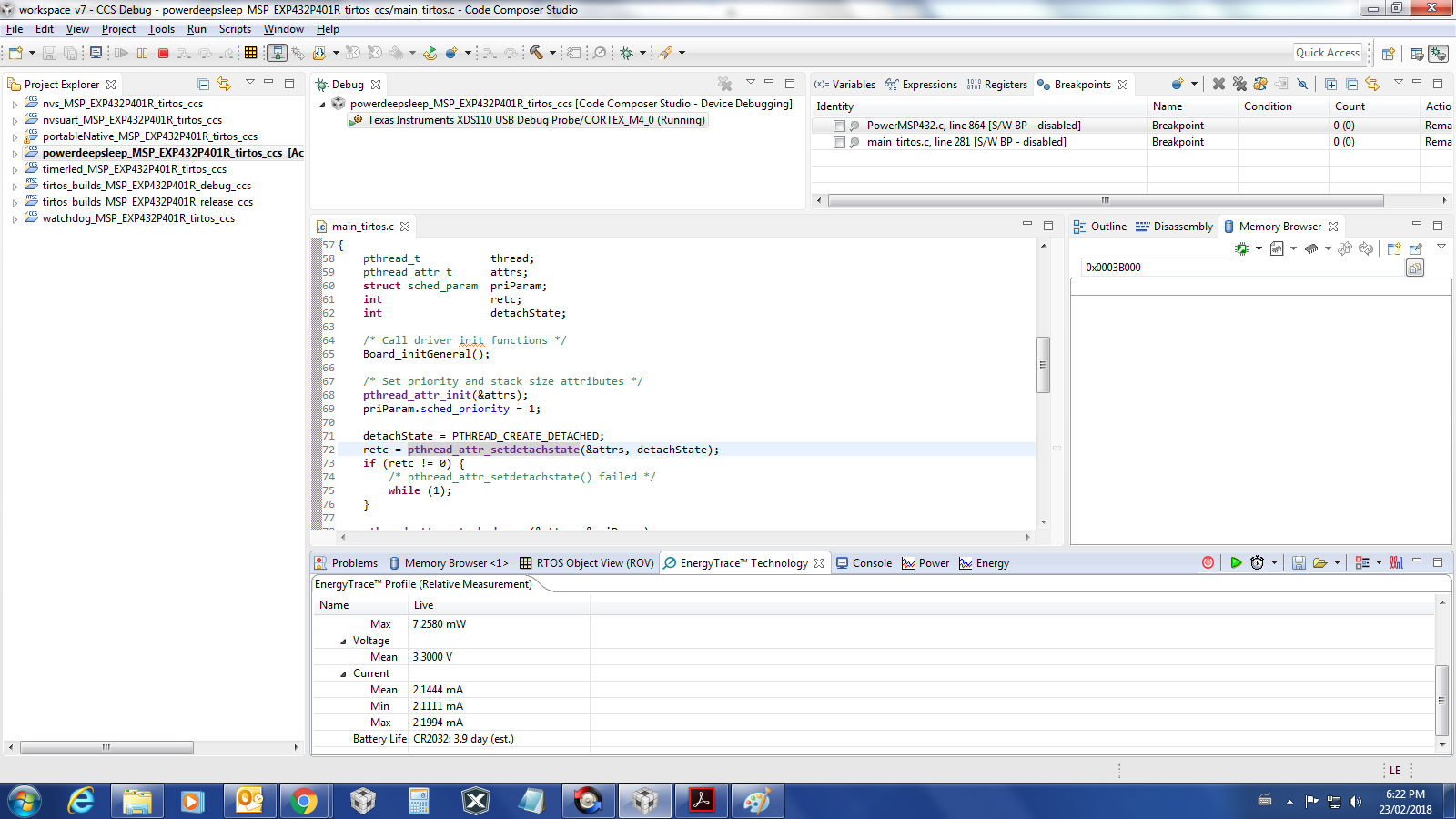
Task: Select the timerled_MSP_EXP432P401R_tirtos_ccs project
Action: (x=134, y=169)
